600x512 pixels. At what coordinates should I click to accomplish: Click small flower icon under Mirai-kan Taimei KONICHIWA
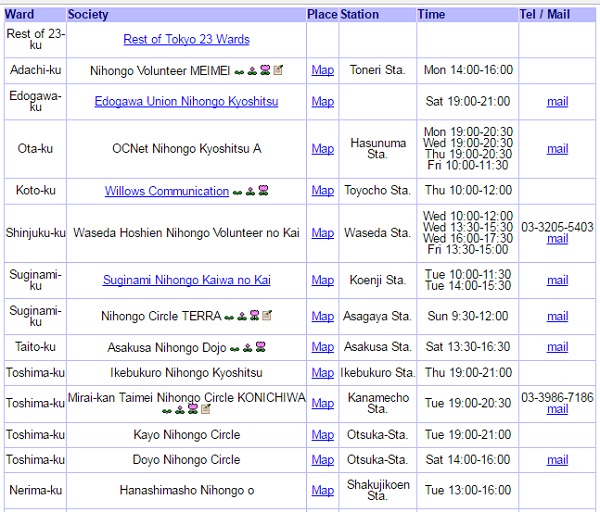coord(179,410)
